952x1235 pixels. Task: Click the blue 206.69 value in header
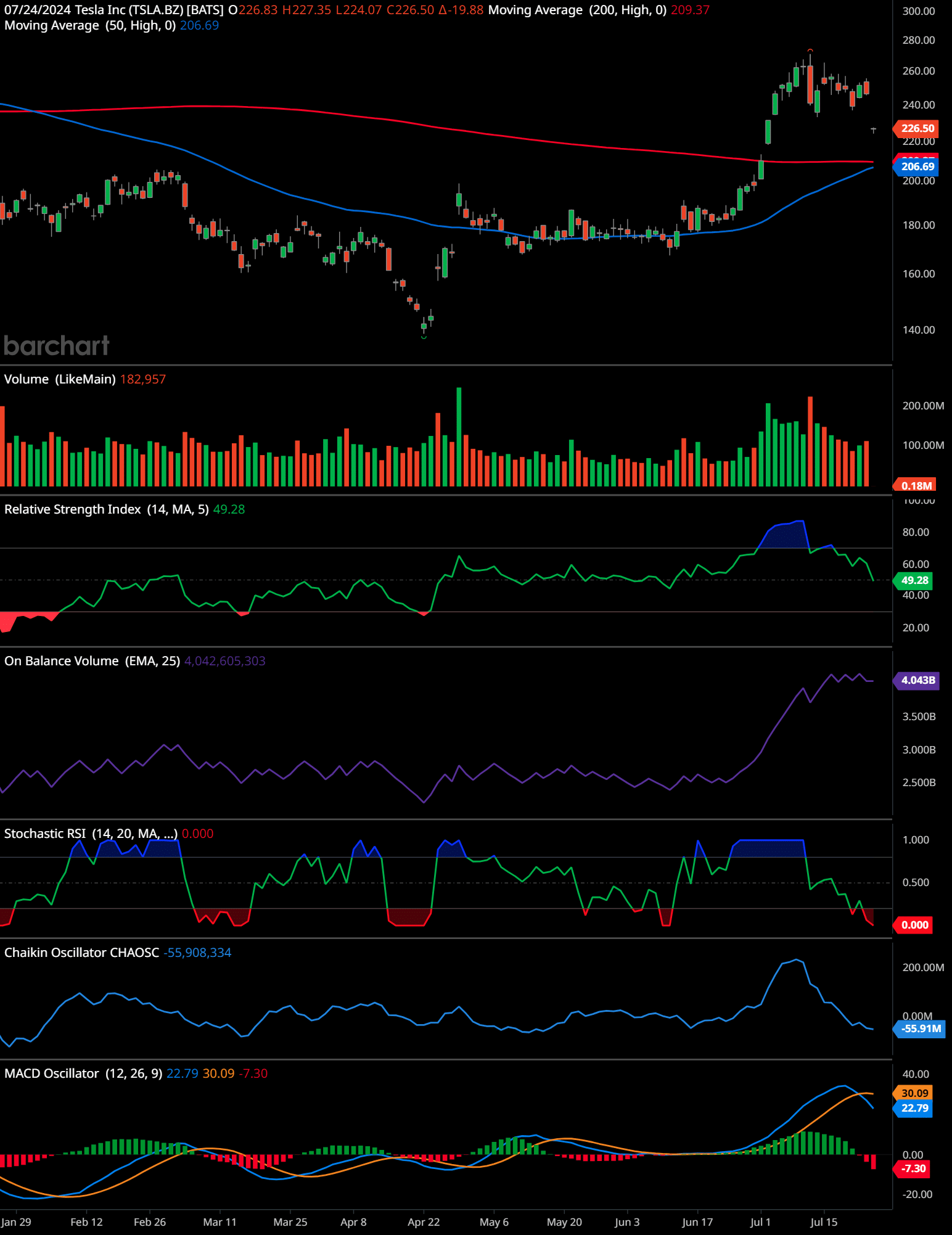[199, 25]
